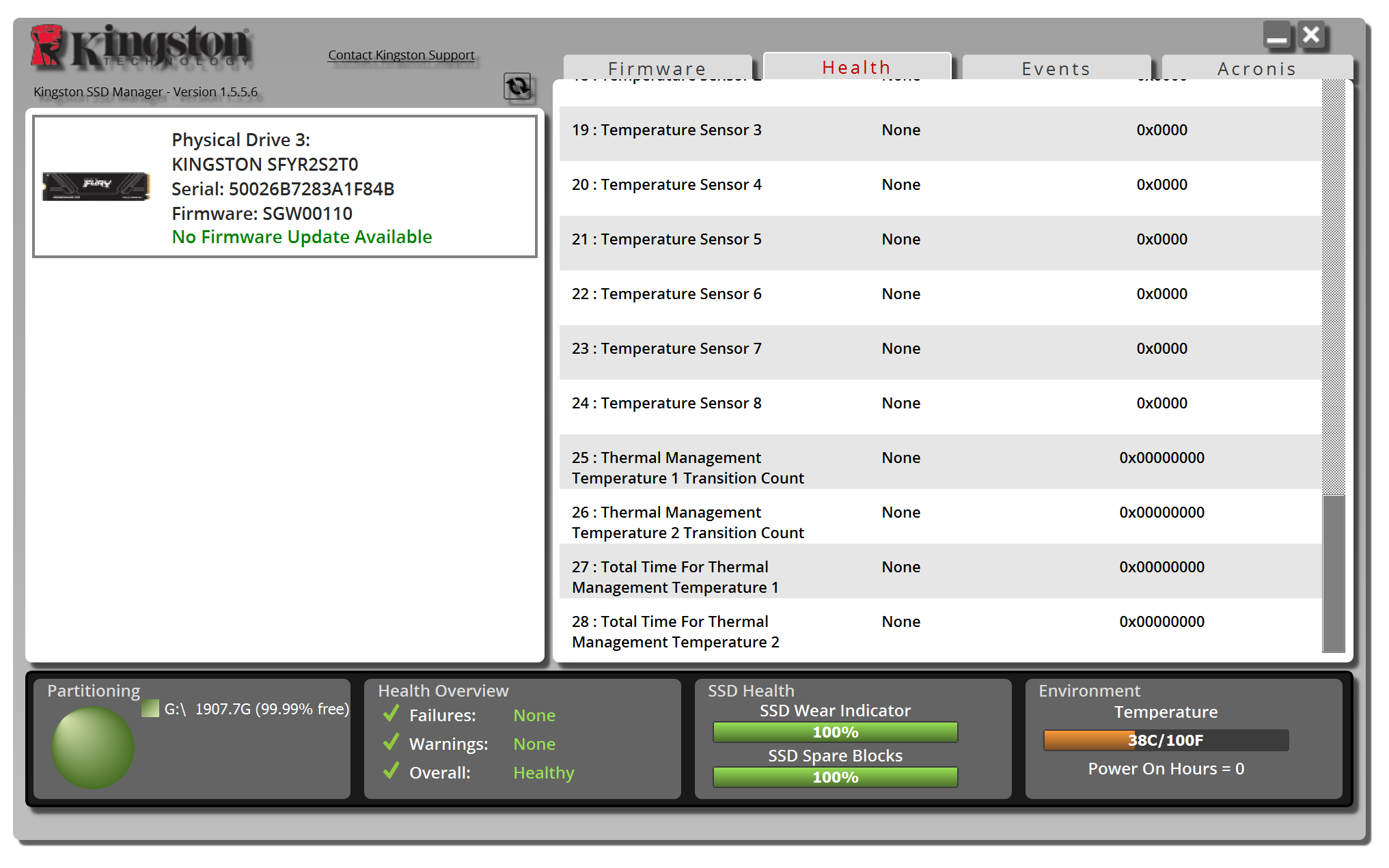Click the SSD Spare Blocks progress bar
Screen dimensions: 1389x868
click(x=835, y=777)
